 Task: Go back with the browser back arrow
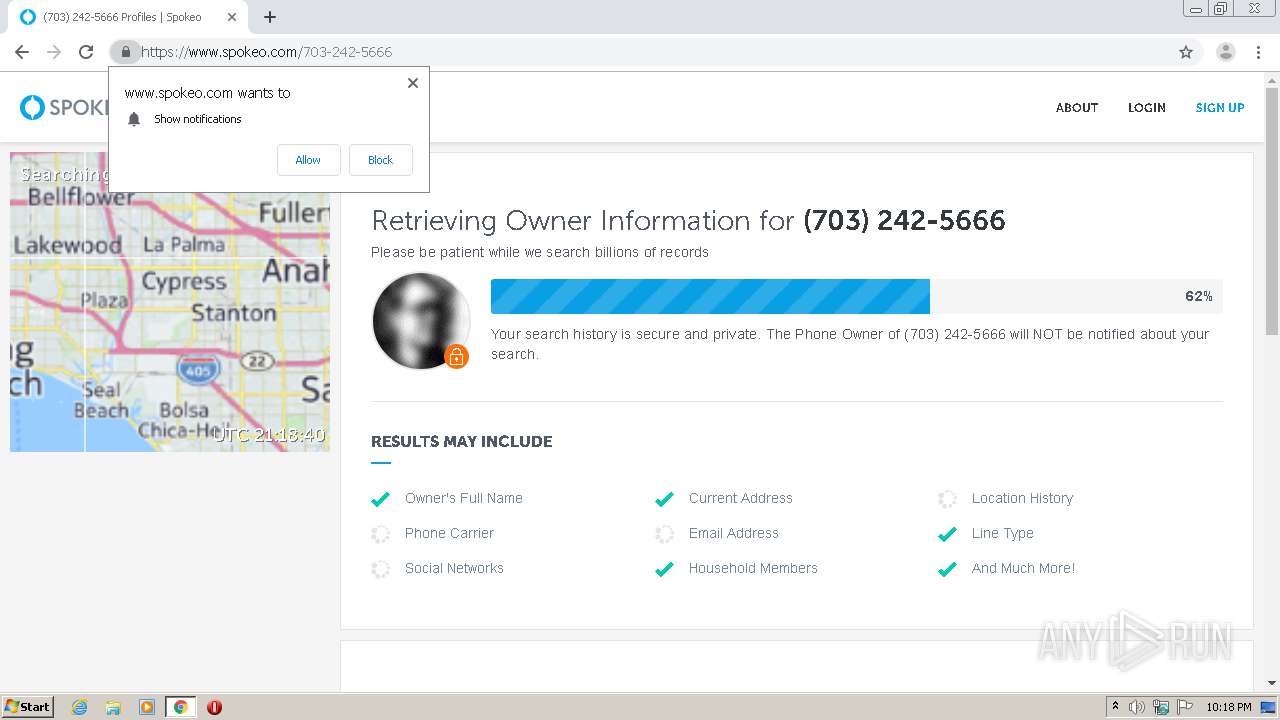(x=22, y=52)
